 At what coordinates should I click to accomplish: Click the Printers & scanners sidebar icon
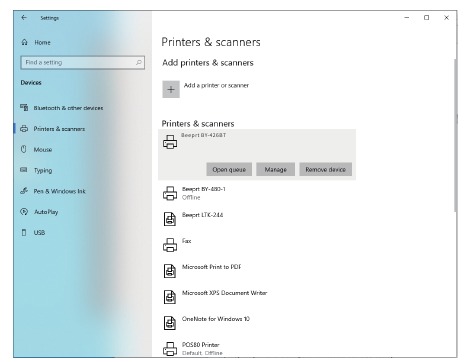(x=24, y=128)
